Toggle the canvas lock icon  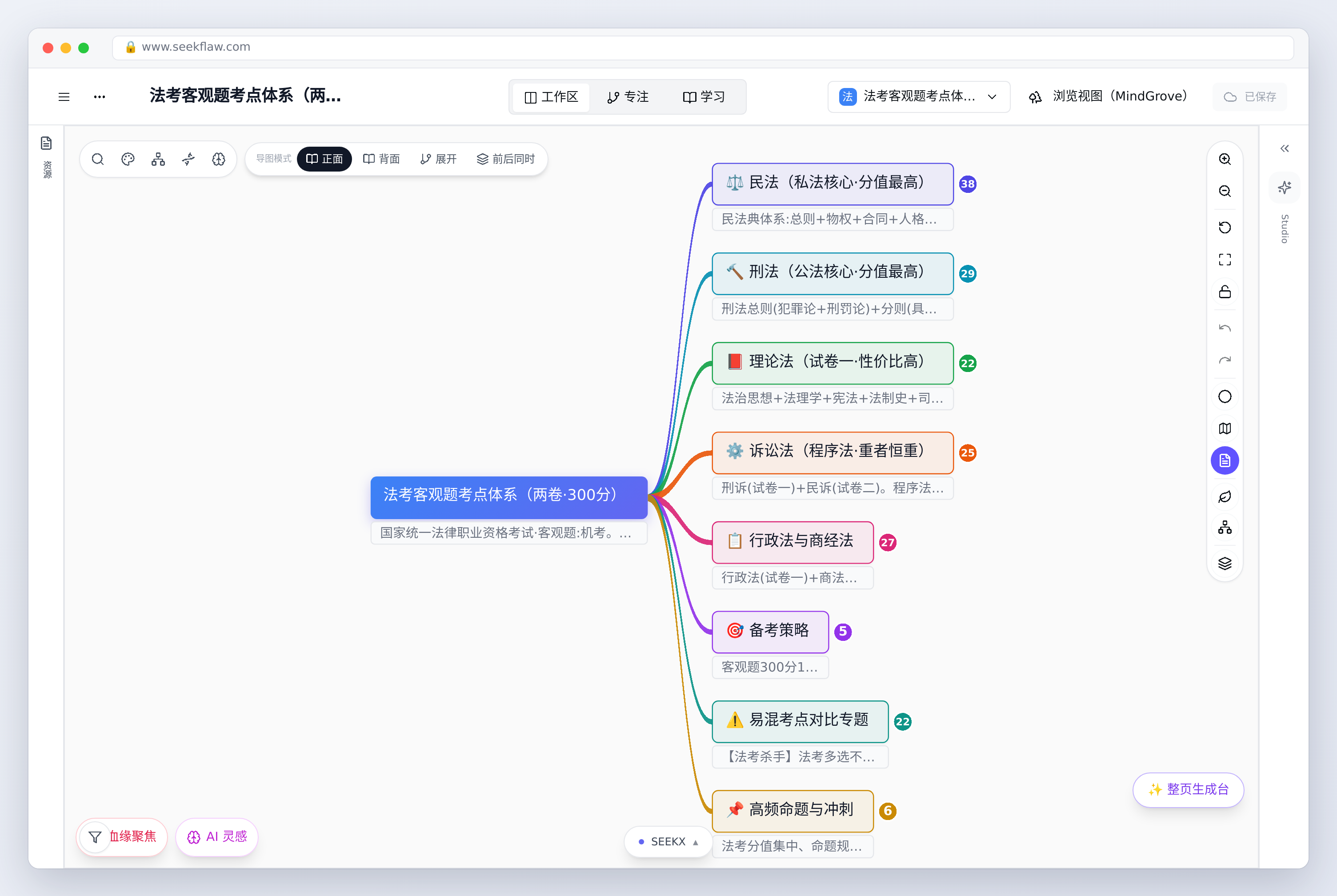1225,292
